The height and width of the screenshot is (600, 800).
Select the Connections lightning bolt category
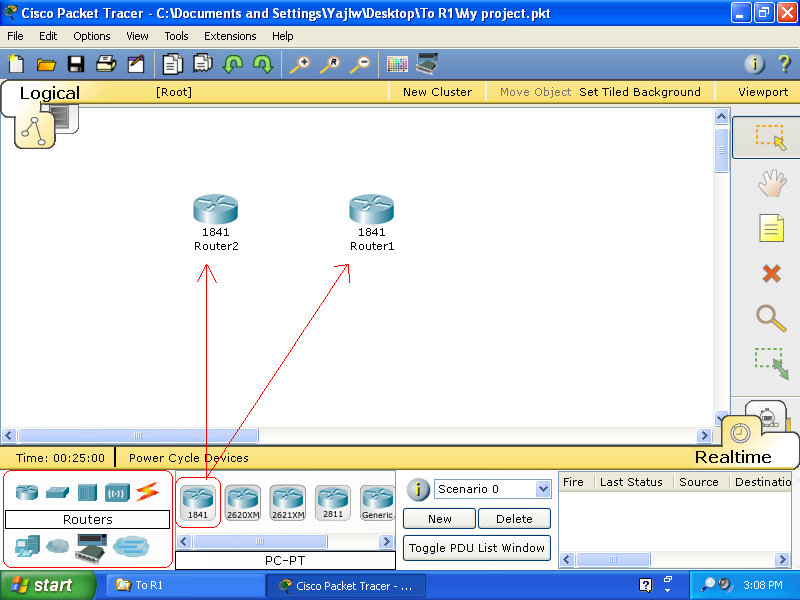pos(147,492)
